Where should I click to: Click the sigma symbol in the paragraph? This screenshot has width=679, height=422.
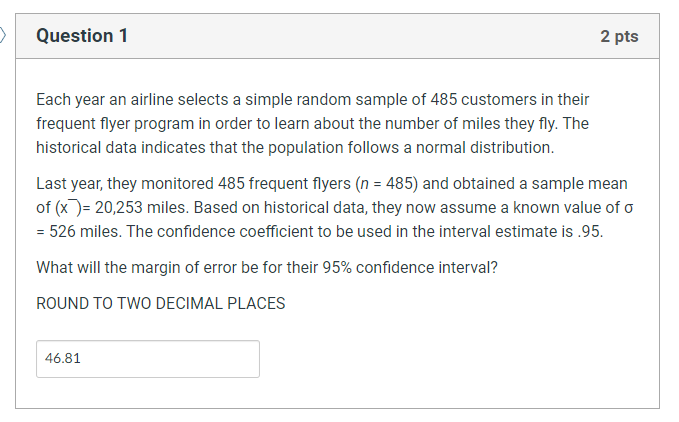628,208
